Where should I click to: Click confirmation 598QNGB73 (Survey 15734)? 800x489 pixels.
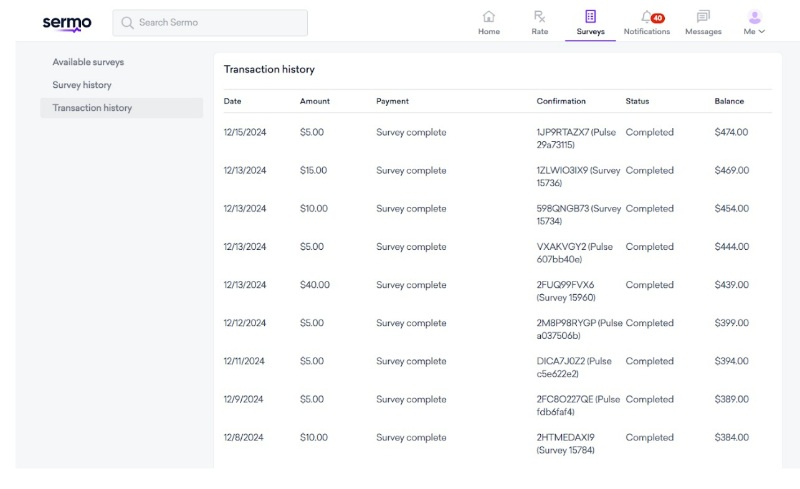579,215
